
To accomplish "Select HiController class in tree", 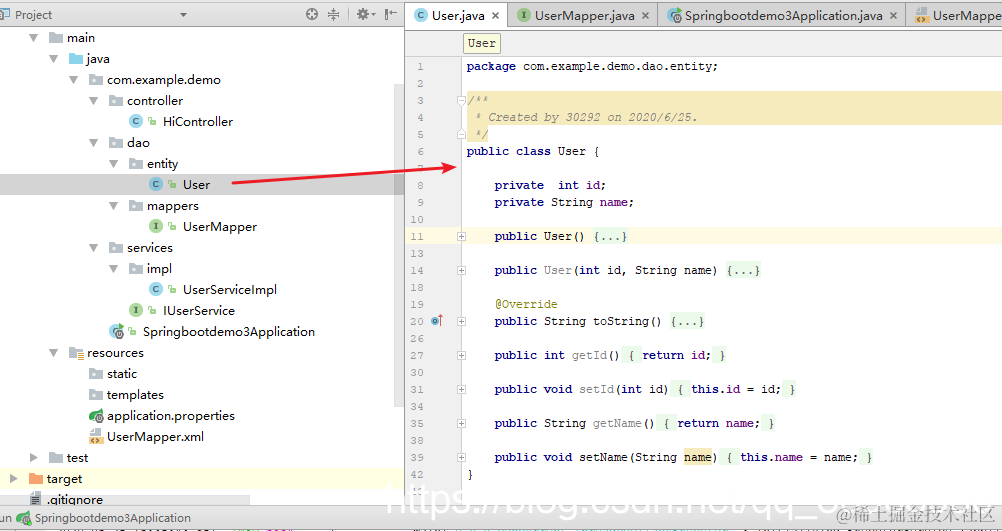I will pos(197,121).
